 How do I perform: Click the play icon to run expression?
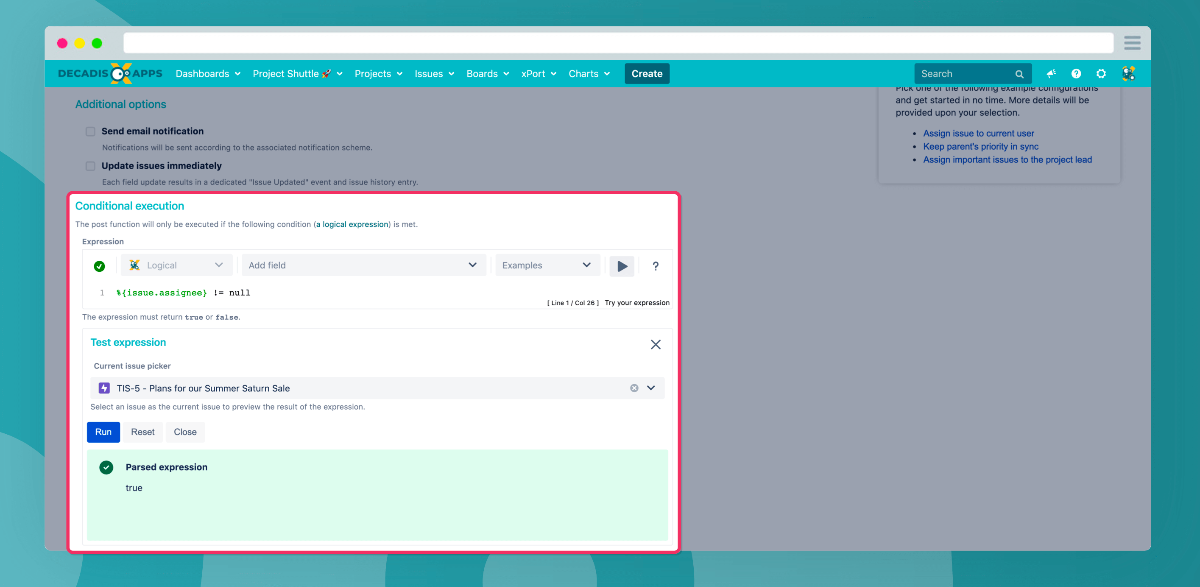[622, 266]
